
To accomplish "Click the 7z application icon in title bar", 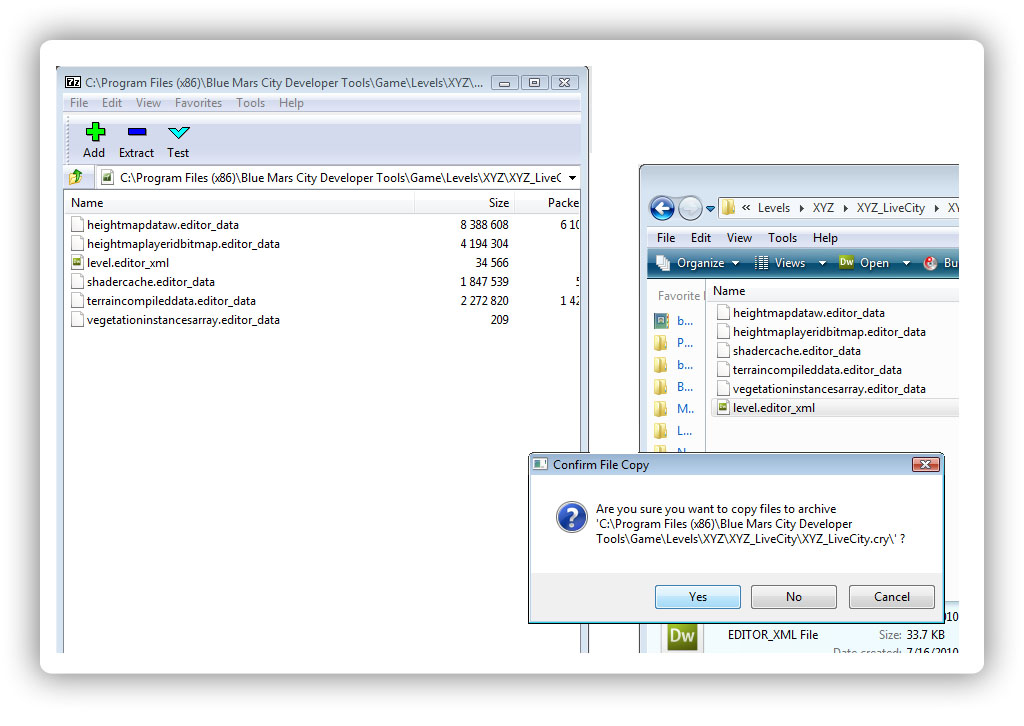I will 72,82.
